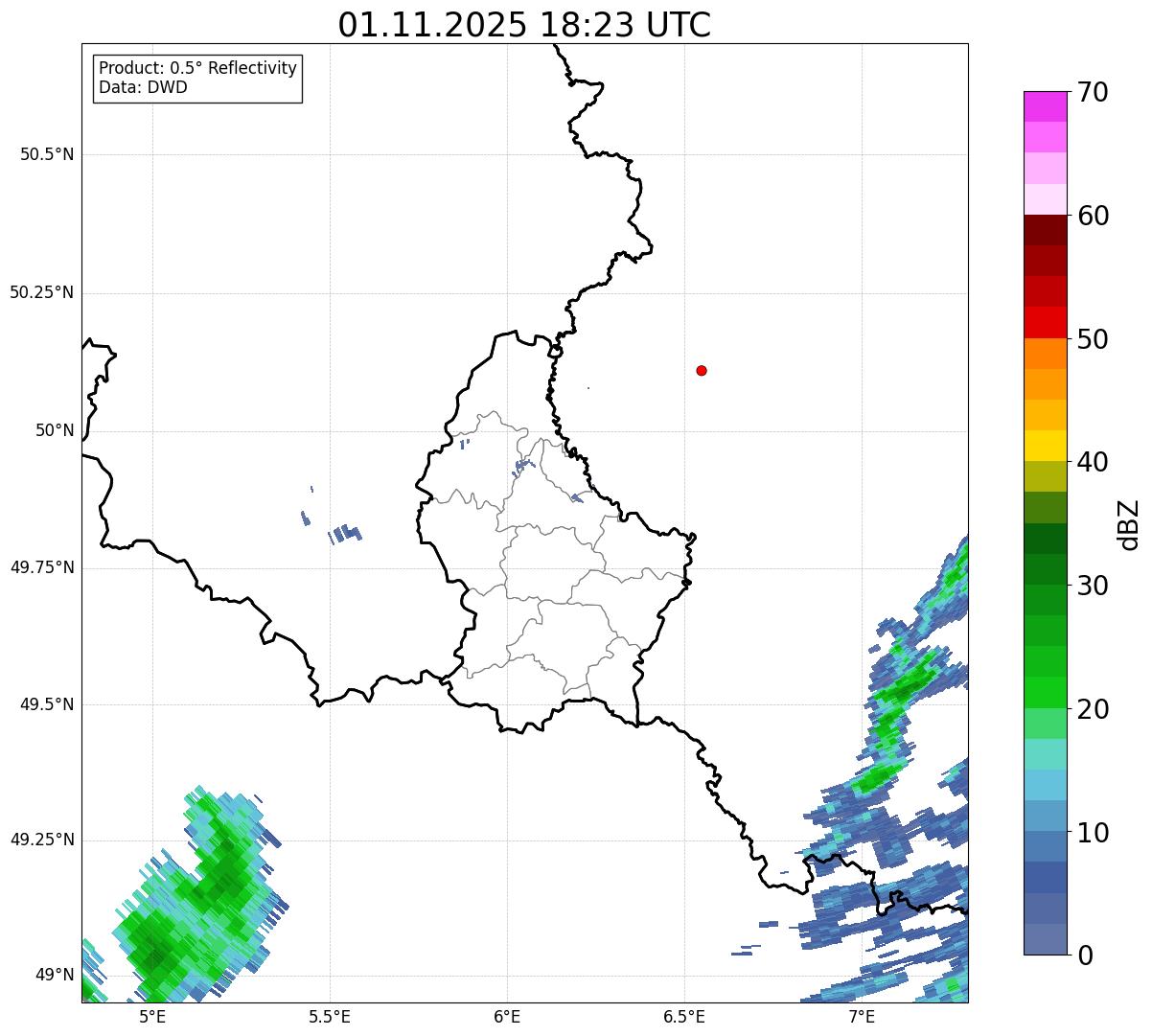Click the 50.25°N latitude label
The height and width of the screenshot is (1036, 1152).
42,292
